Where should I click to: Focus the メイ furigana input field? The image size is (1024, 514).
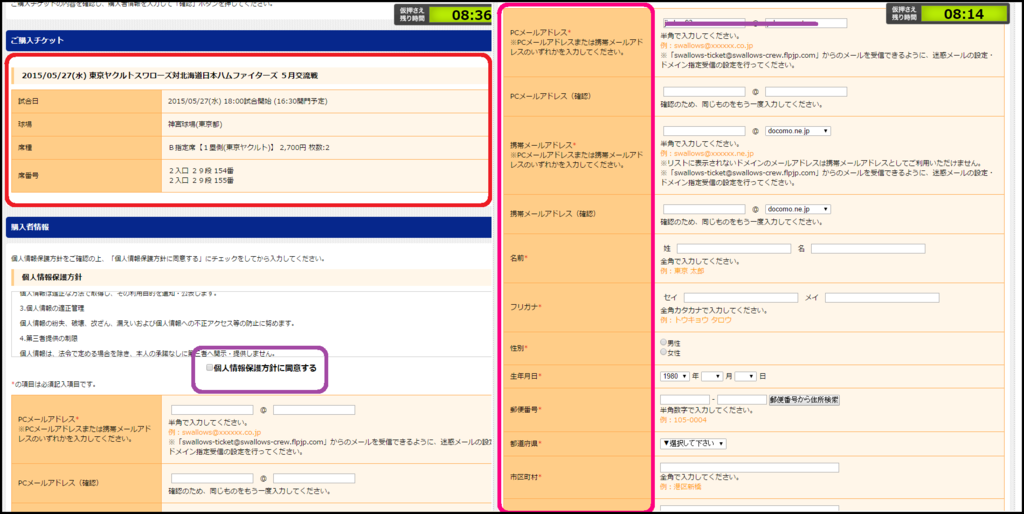click(x=881, y=298)
